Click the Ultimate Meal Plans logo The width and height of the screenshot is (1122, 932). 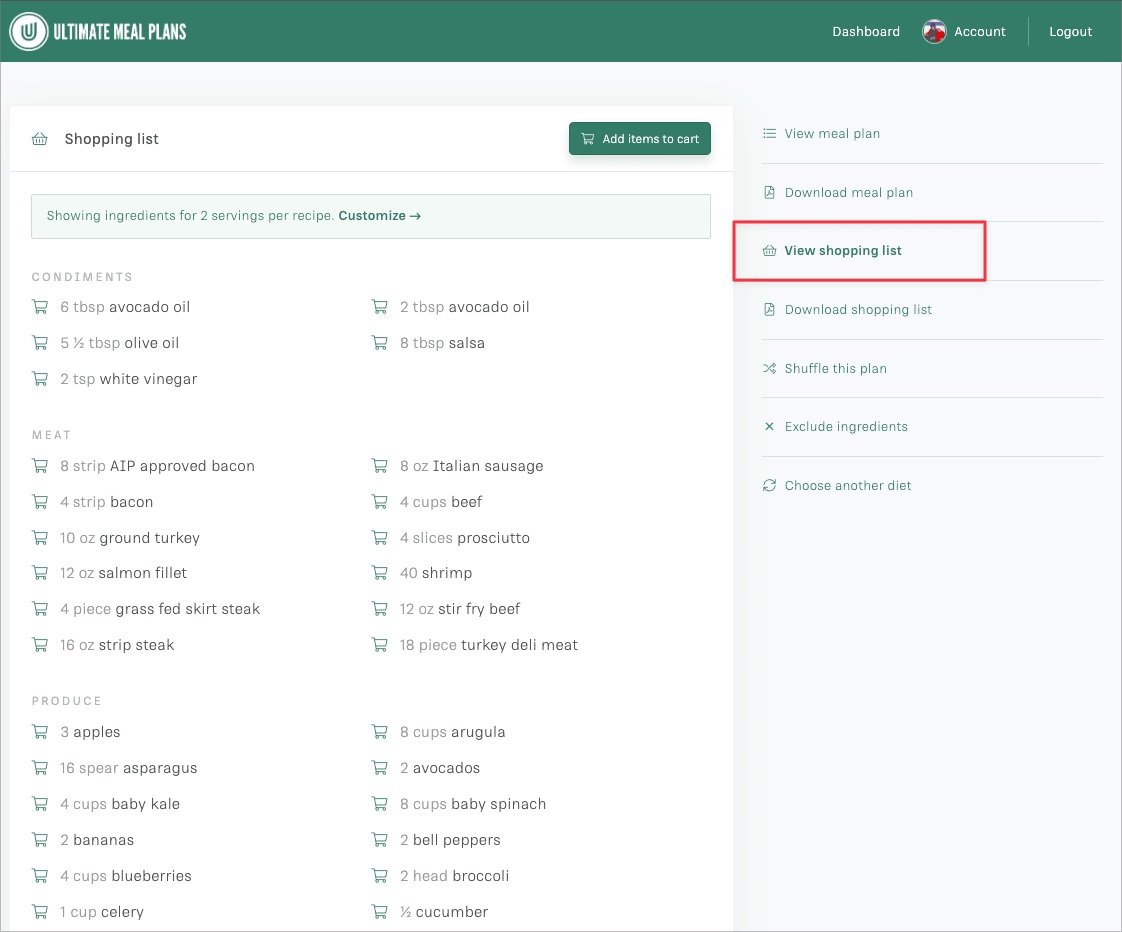(98, 31)
